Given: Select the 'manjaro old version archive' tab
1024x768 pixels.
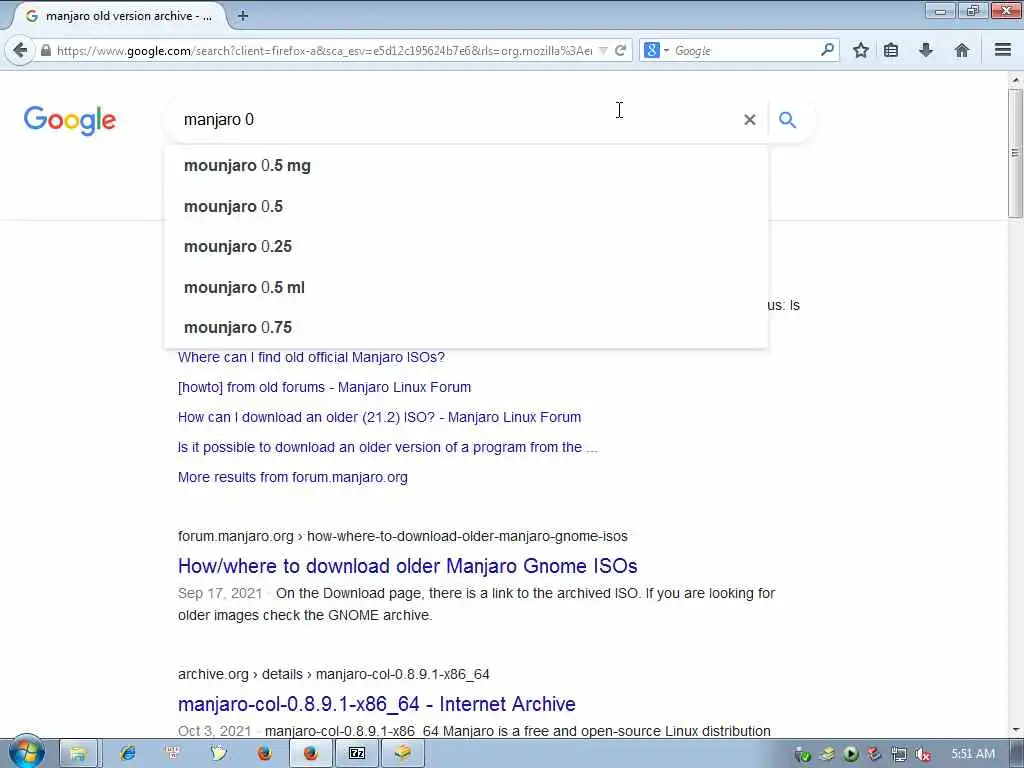Looking at the screenshot, I should click(x=119, y=16).
